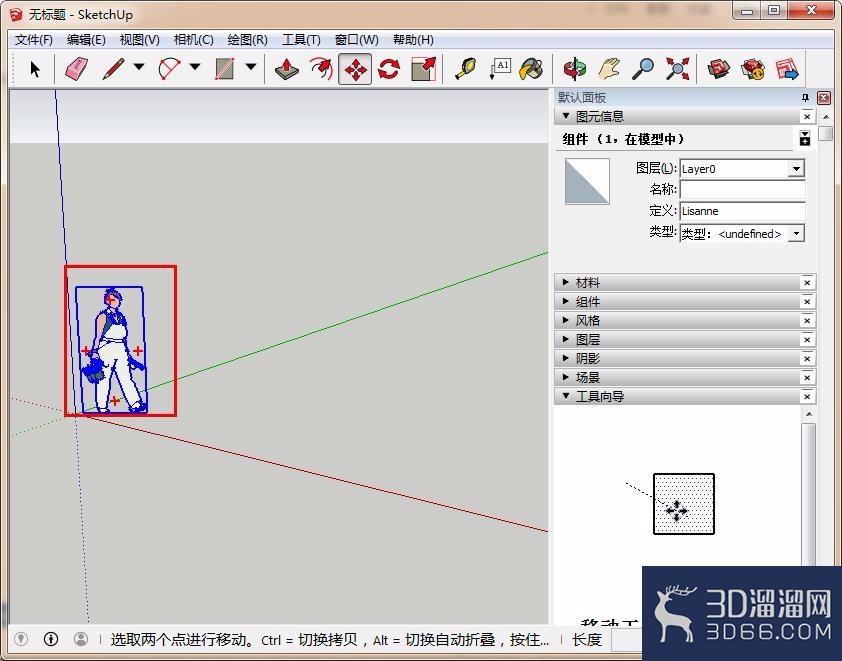The height and width of the screenshot is (661, 842).
Task: Select the Line pencil tool
Action: (113, 69)
